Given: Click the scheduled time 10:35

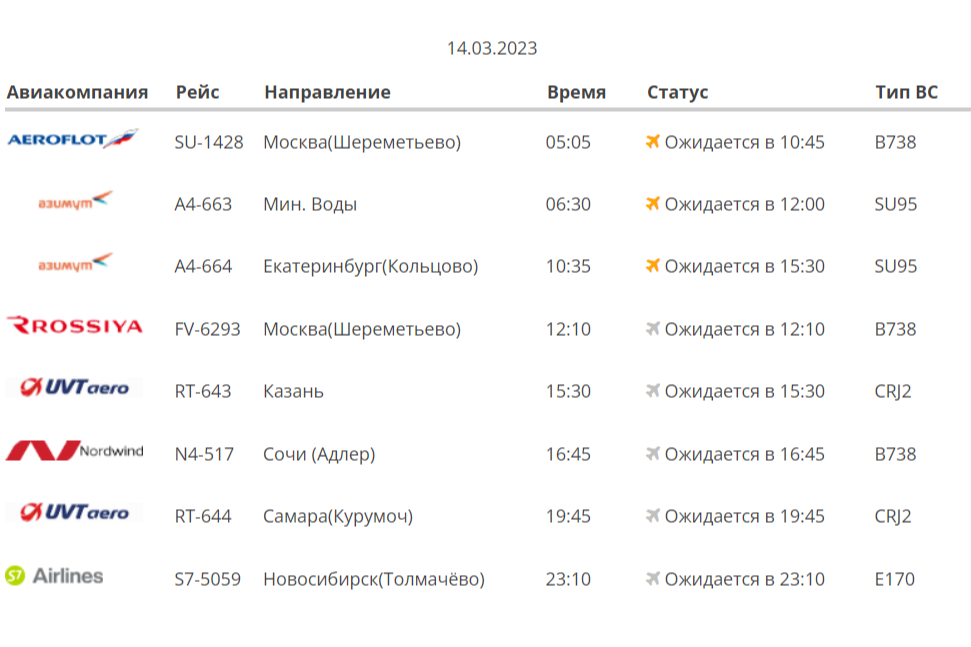Looking at the screenshot, I should (568, 266).
